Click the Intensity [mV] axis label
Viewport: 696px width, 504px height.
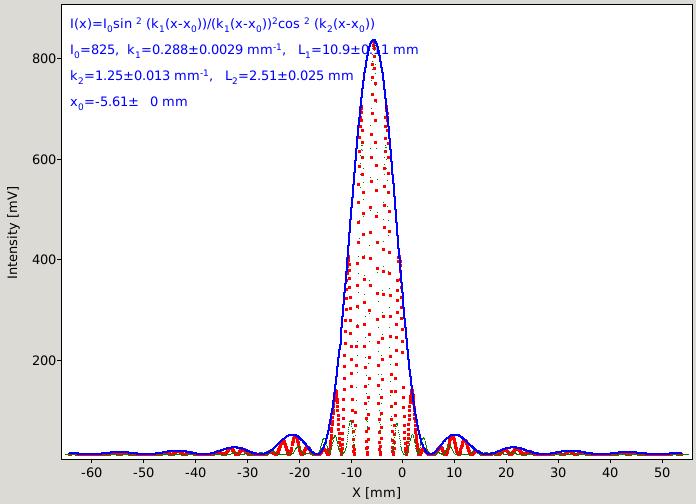(x=13, y=233)
